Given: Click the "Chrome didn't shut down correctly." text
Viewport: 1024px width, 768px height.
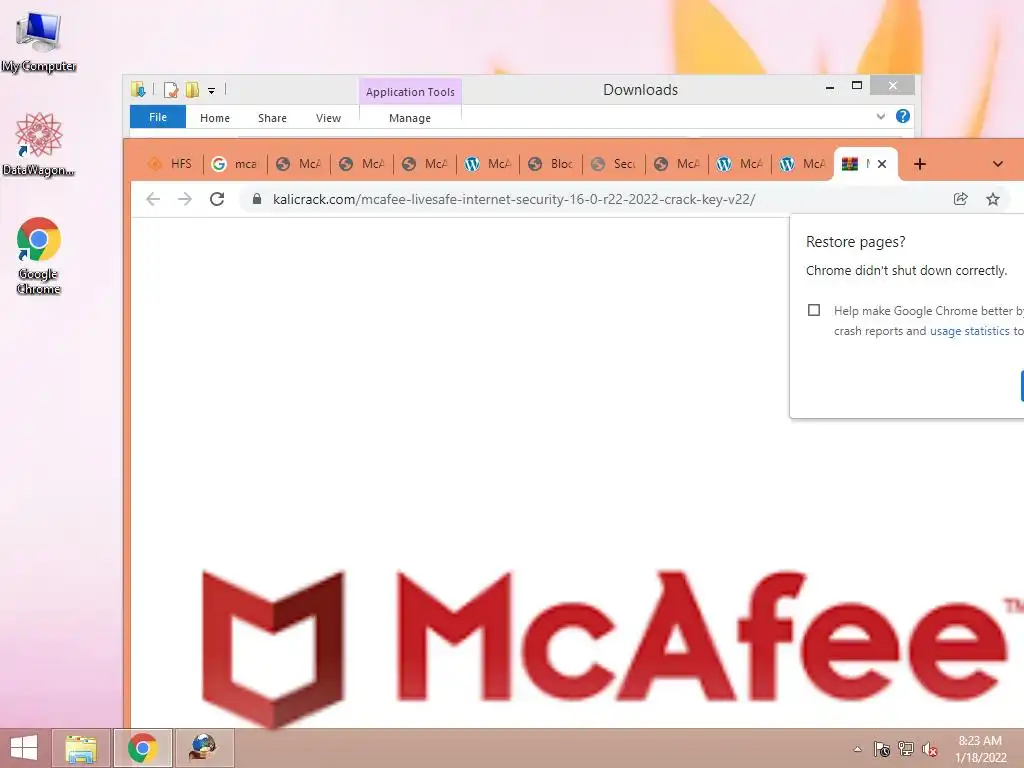Looking at the screenshot, I should pyautogui.click(x=906, y=270).
